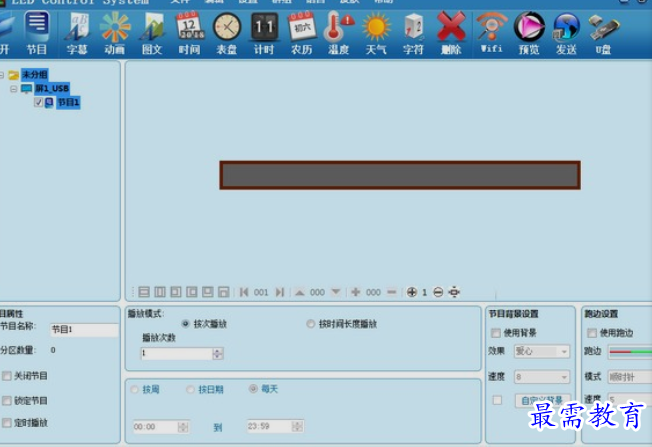Select 节目1 in the tree
This screenshot has width=652, height=447.
[68, 102]
